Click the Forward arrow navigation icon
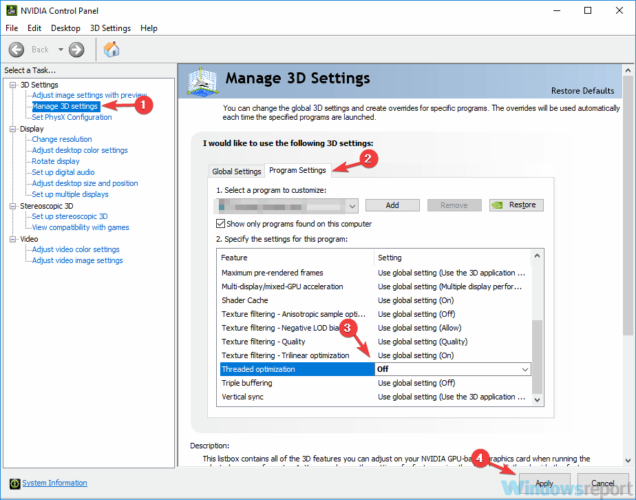 coord(76,50)
